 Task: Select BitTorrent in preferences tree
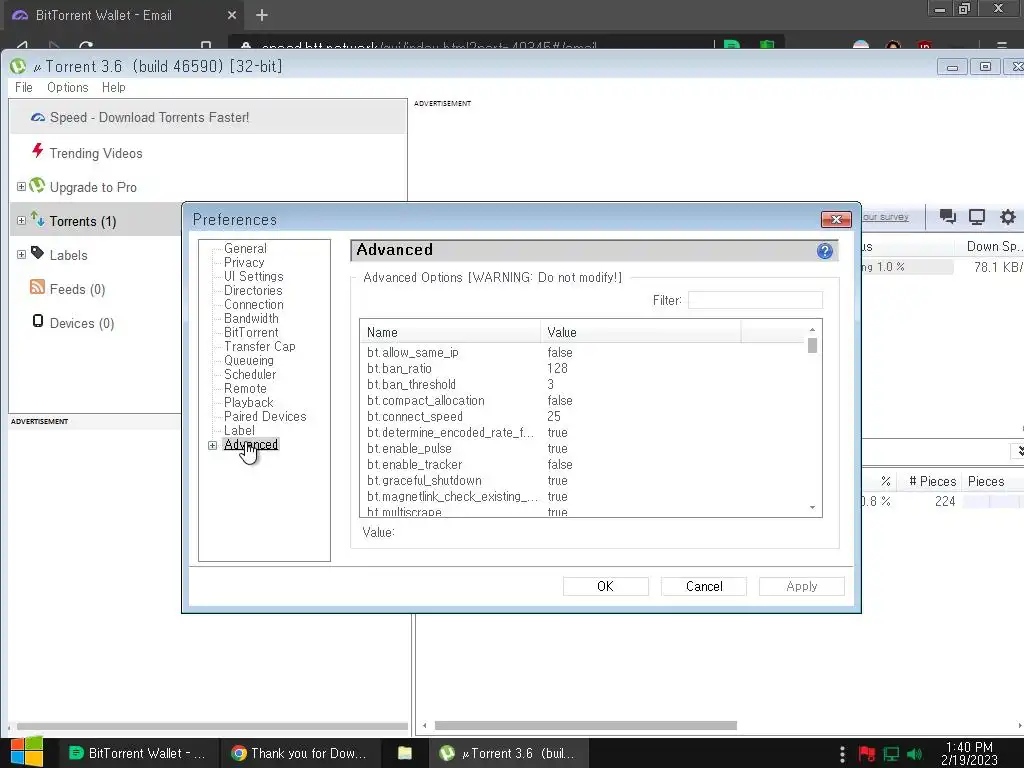[251, 332]
